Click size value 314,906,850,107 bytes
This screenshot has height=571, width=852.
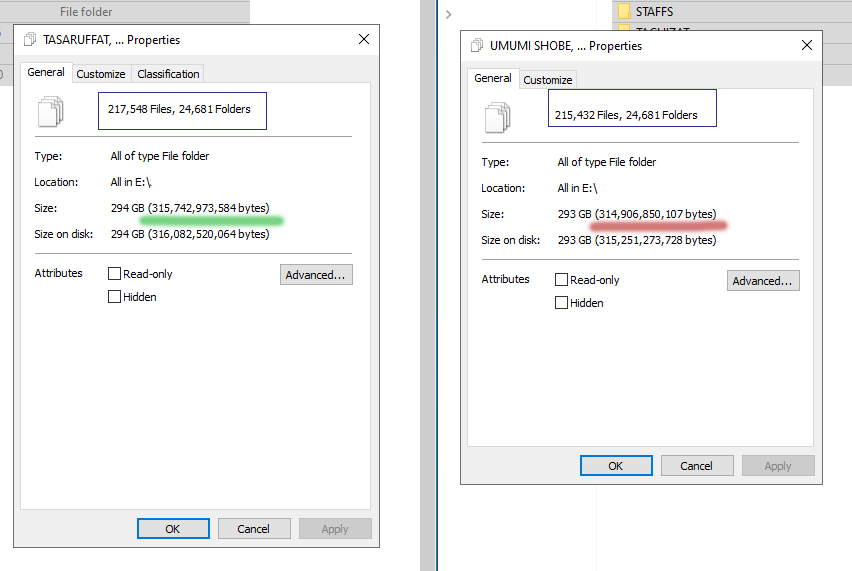655,214
